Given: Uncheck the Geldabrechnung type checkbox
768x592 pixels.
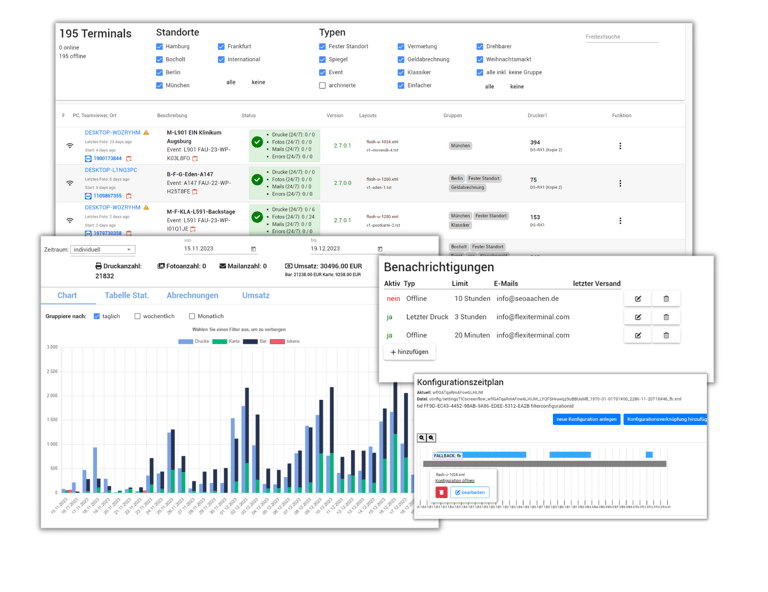Looking at the screenshot, I should 401,59.
